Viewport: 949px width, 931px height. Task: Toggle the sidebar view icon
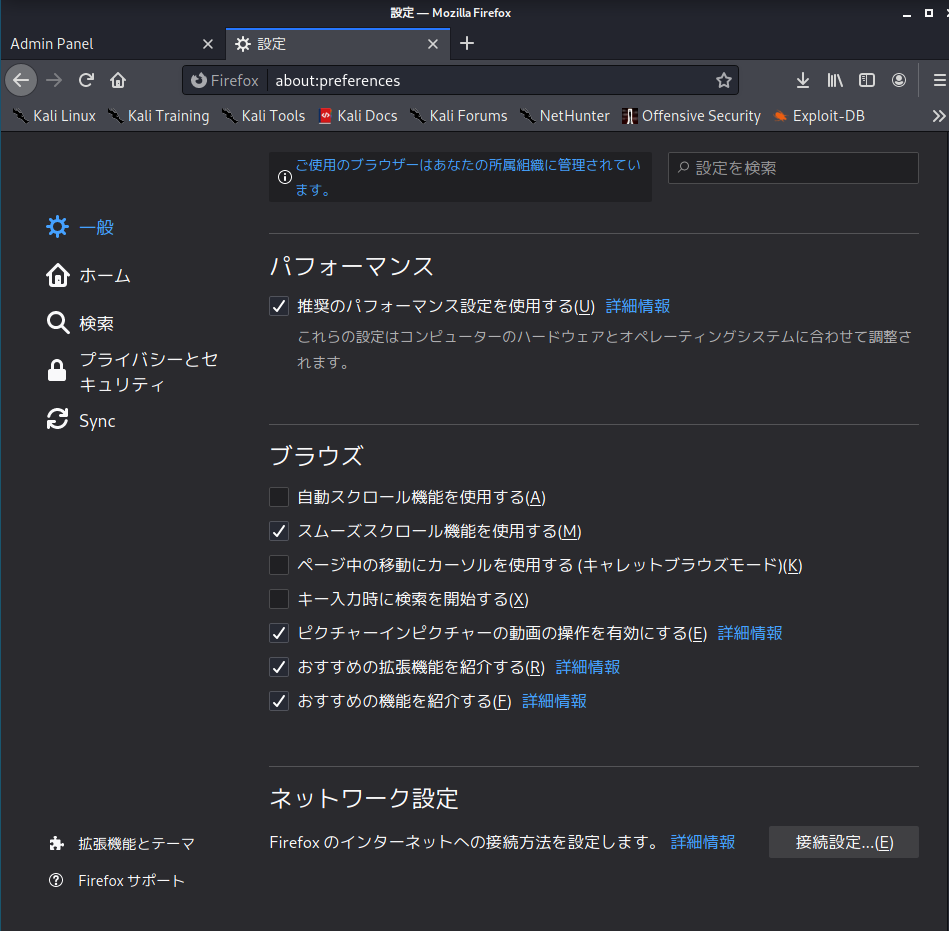click(868, 80)
